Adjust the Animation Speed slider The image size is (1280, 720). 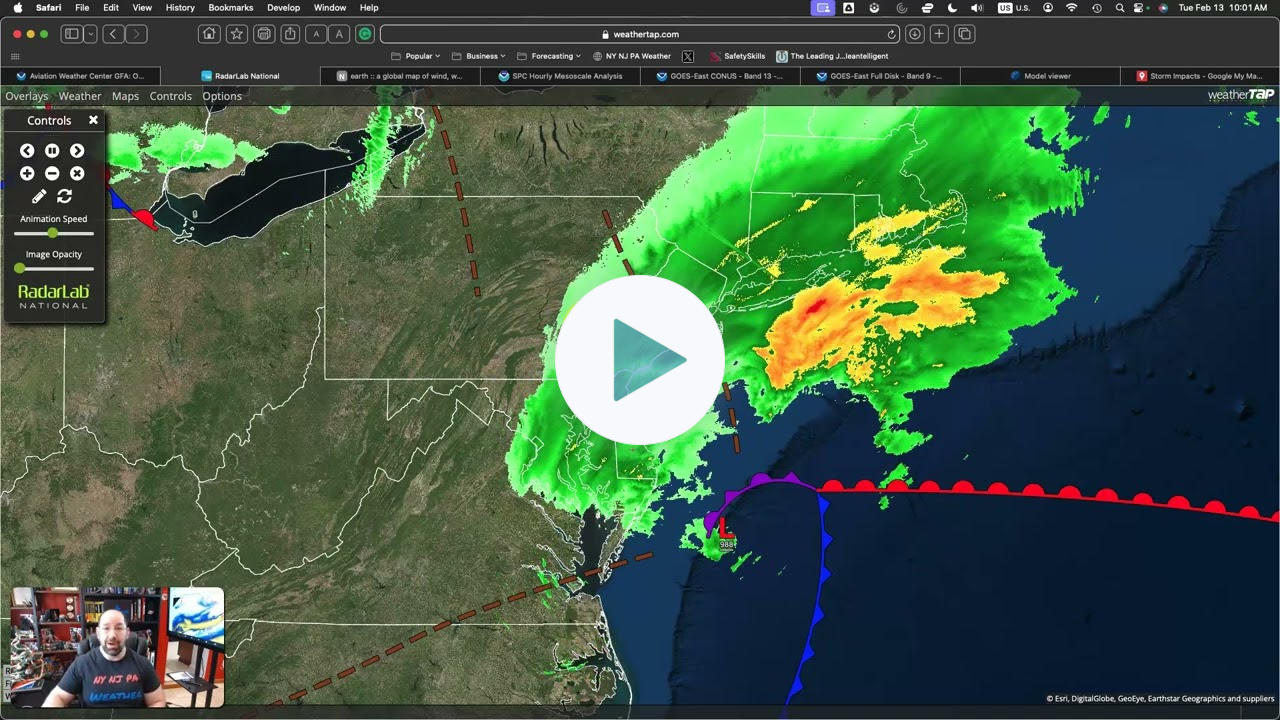pos(53,233)
